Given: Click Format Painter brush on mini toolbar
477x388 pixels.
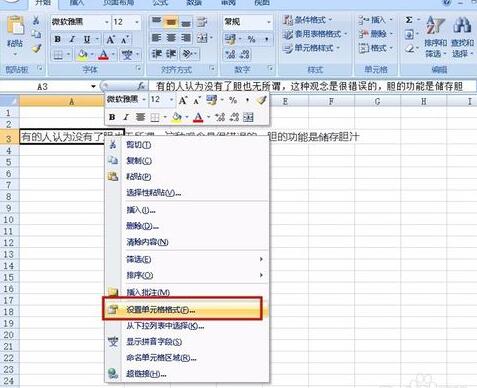Looking at the screenshot, I should [x=261, y=100].
